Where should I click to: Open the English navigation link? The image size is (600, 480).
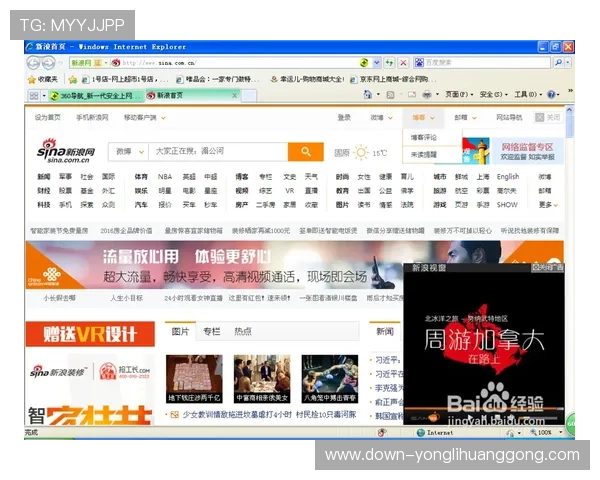pos(508,176)
